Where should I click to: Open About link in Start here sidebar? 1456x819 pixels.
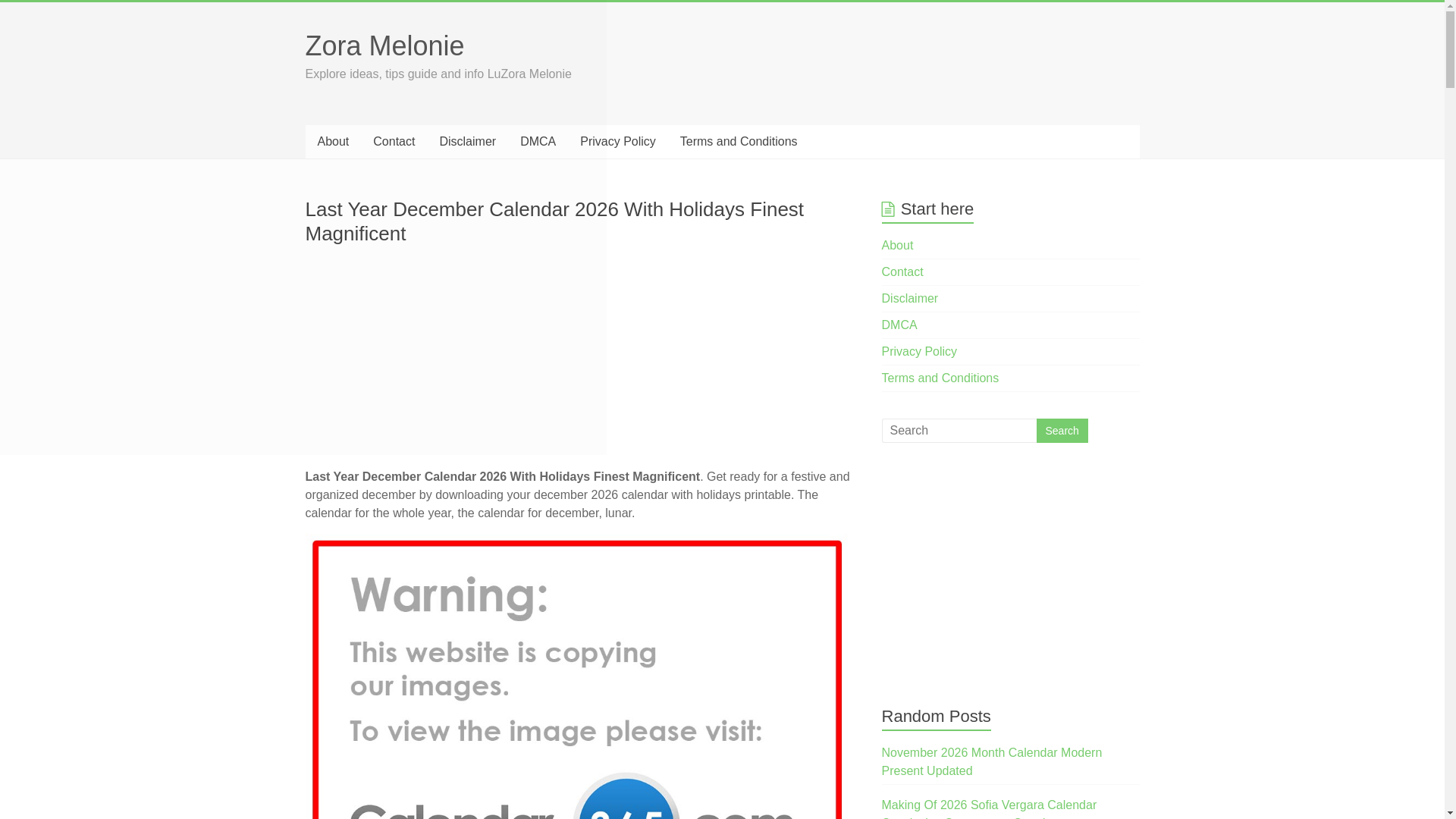click(x=897, y=246)
